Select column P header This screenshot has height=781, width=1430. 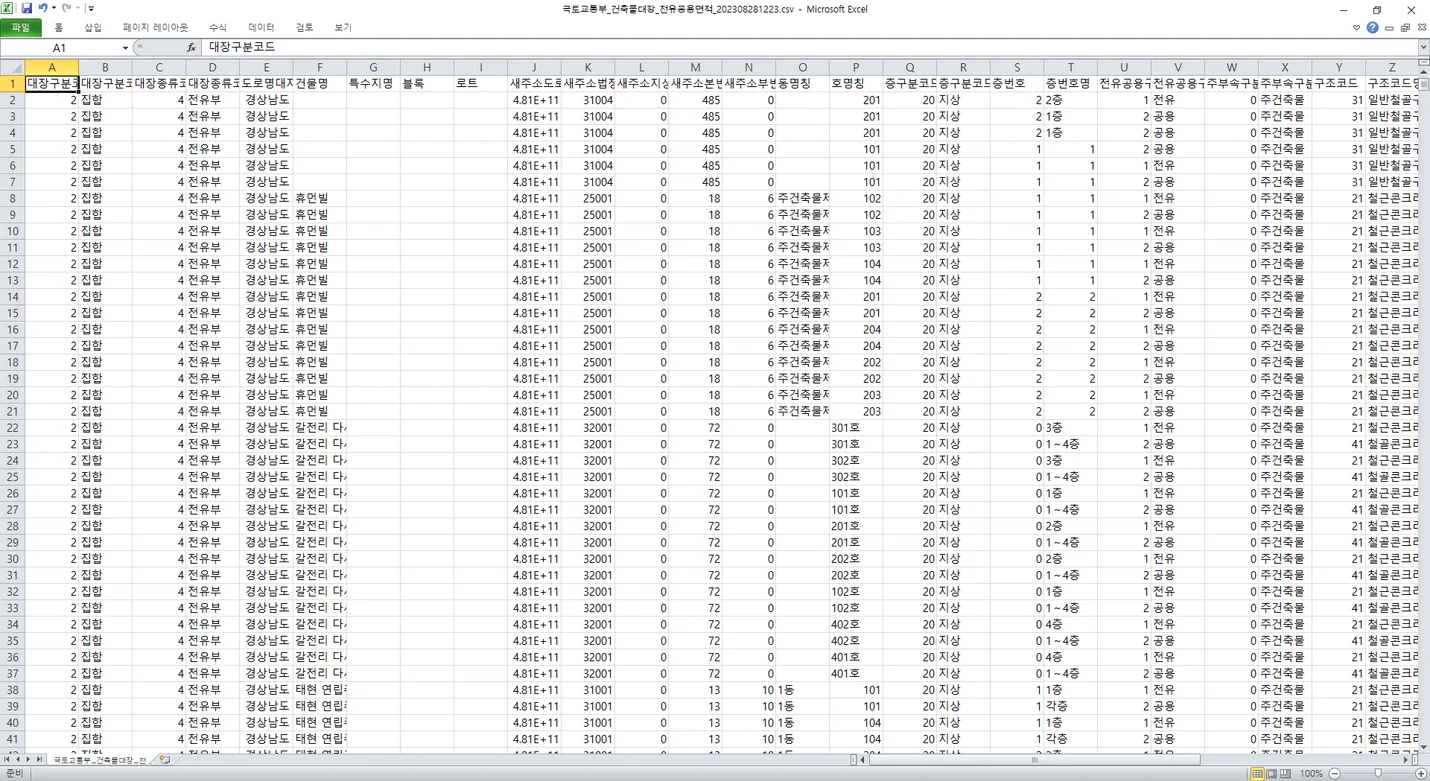coord(856,68)
